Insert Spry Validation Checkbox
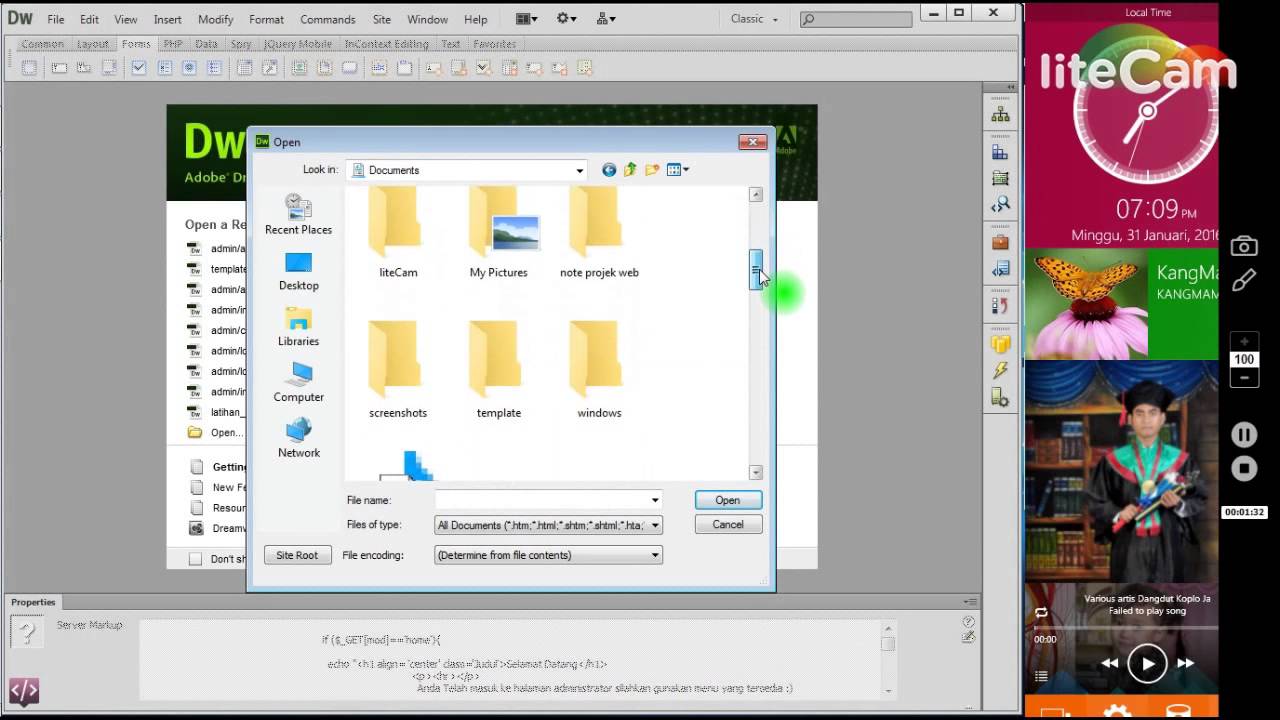Screen dimensions: 1280x720 click(x=484, y=68)
